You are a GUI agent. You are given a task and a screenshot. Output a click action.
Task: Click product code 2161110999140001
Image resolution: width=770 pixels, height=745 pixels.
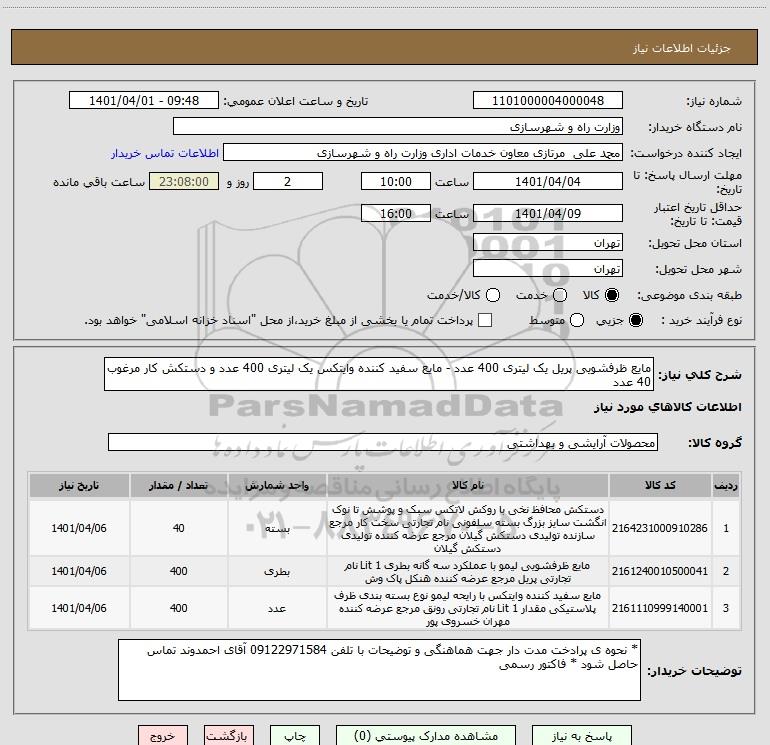[660, 608]
